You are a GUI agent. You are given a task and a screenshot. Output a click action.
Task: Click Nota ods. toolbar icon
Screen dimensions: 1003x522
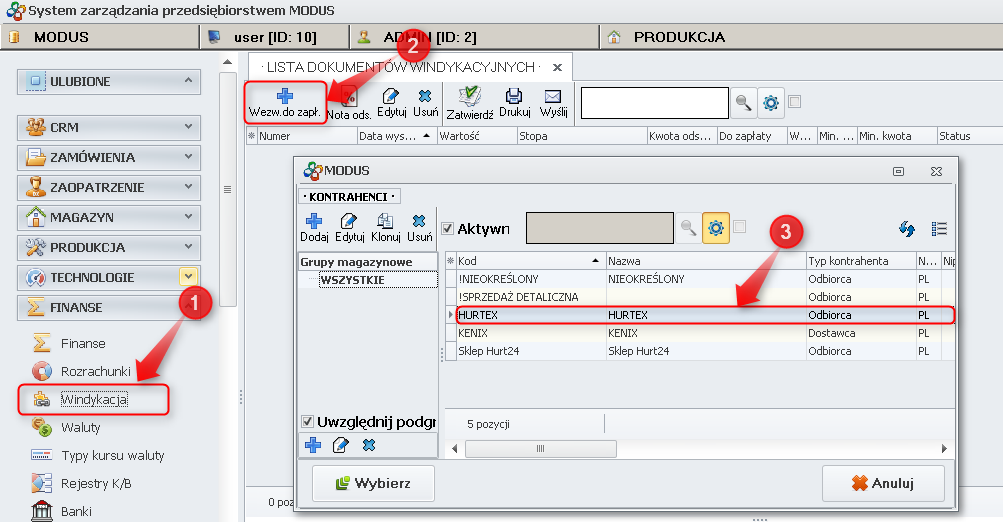pos(349,97)
